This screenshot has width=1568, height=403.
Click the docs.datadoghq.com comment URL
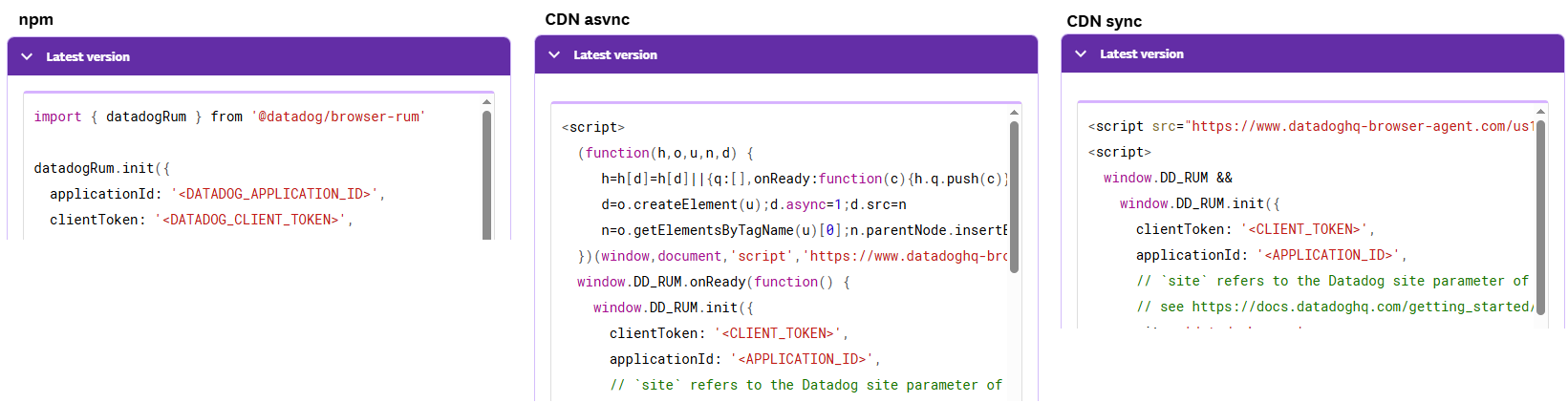coord(1364,307)
